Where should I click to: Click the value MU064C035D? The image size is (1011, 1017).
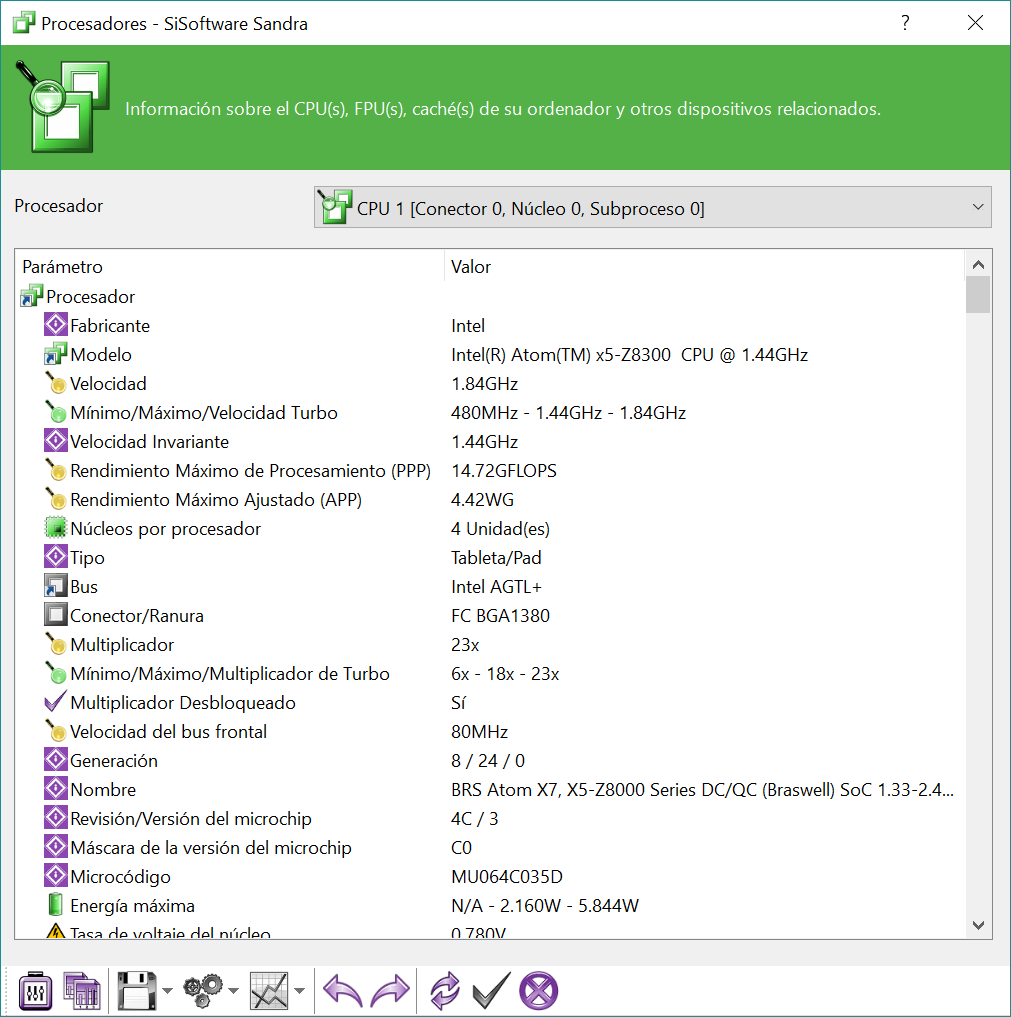click(507, 877)
